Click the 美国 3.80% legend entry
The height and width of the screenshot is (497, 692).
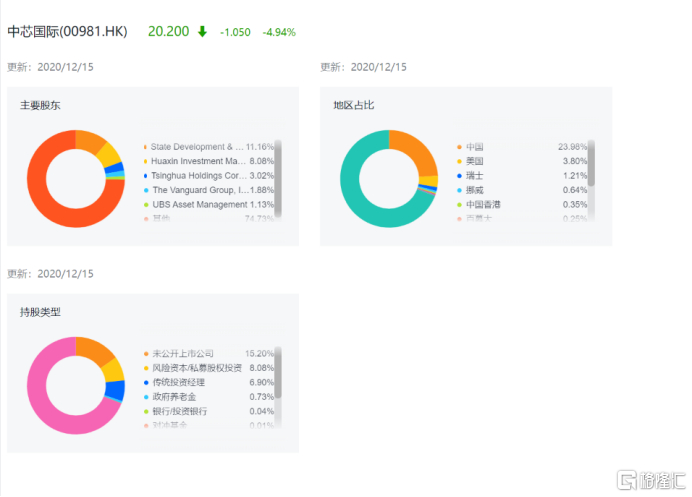(x=522, y=161)
